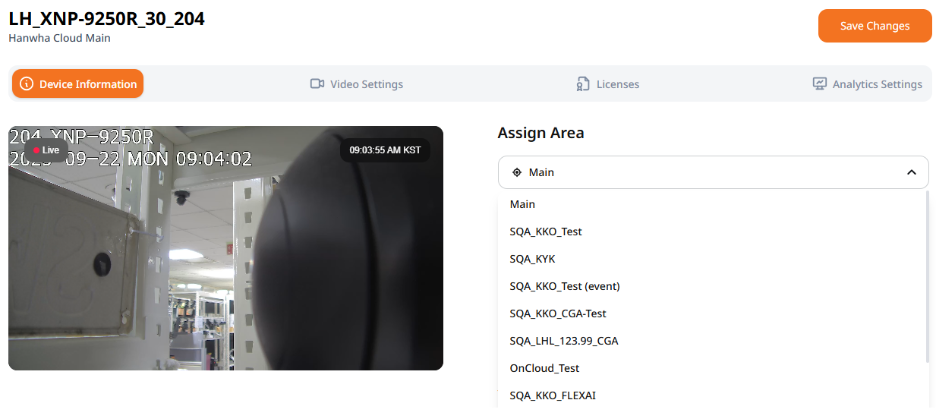Switch to the Video Settings tab
This screenshot has width=936, height=408.
357,84
